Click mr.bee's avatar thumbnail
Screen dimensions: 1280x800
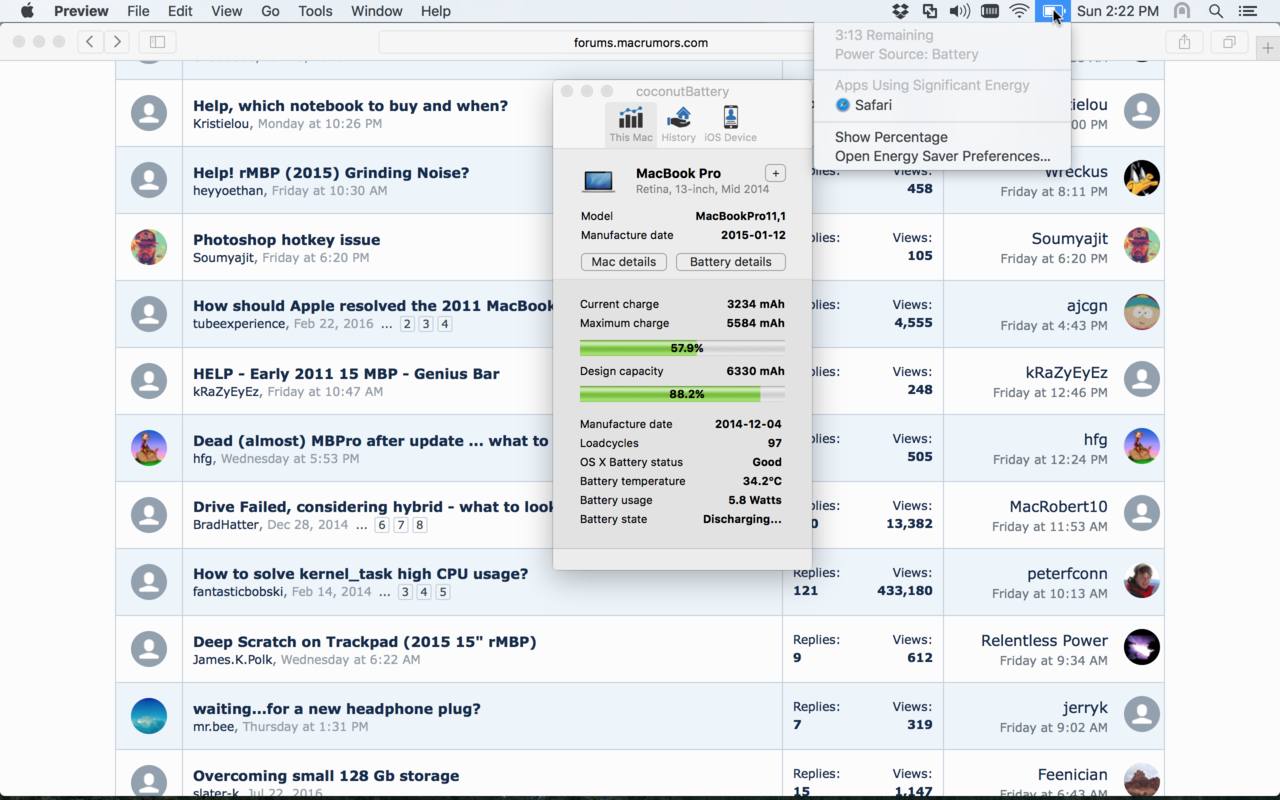coord(149,715)
